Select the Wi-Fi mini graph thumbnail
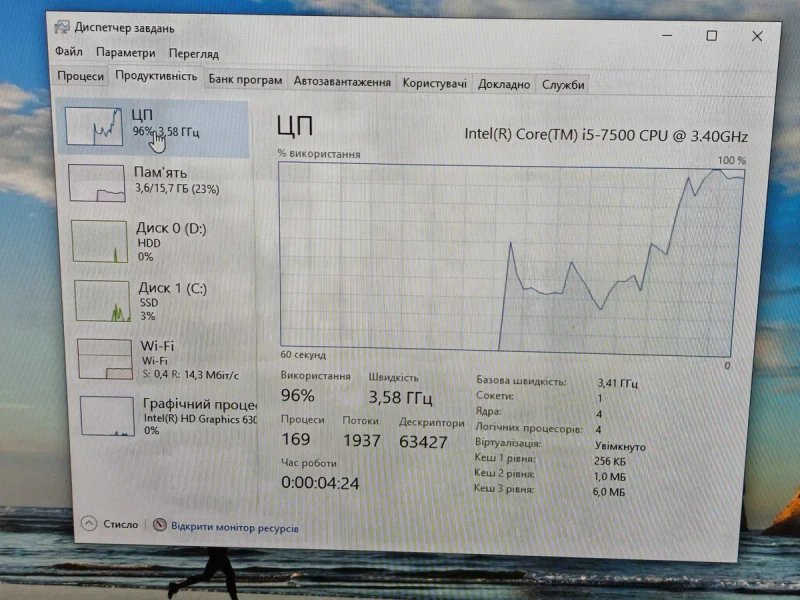The height and width of the screenshot is (600, 800). click(x=105, y=359)
